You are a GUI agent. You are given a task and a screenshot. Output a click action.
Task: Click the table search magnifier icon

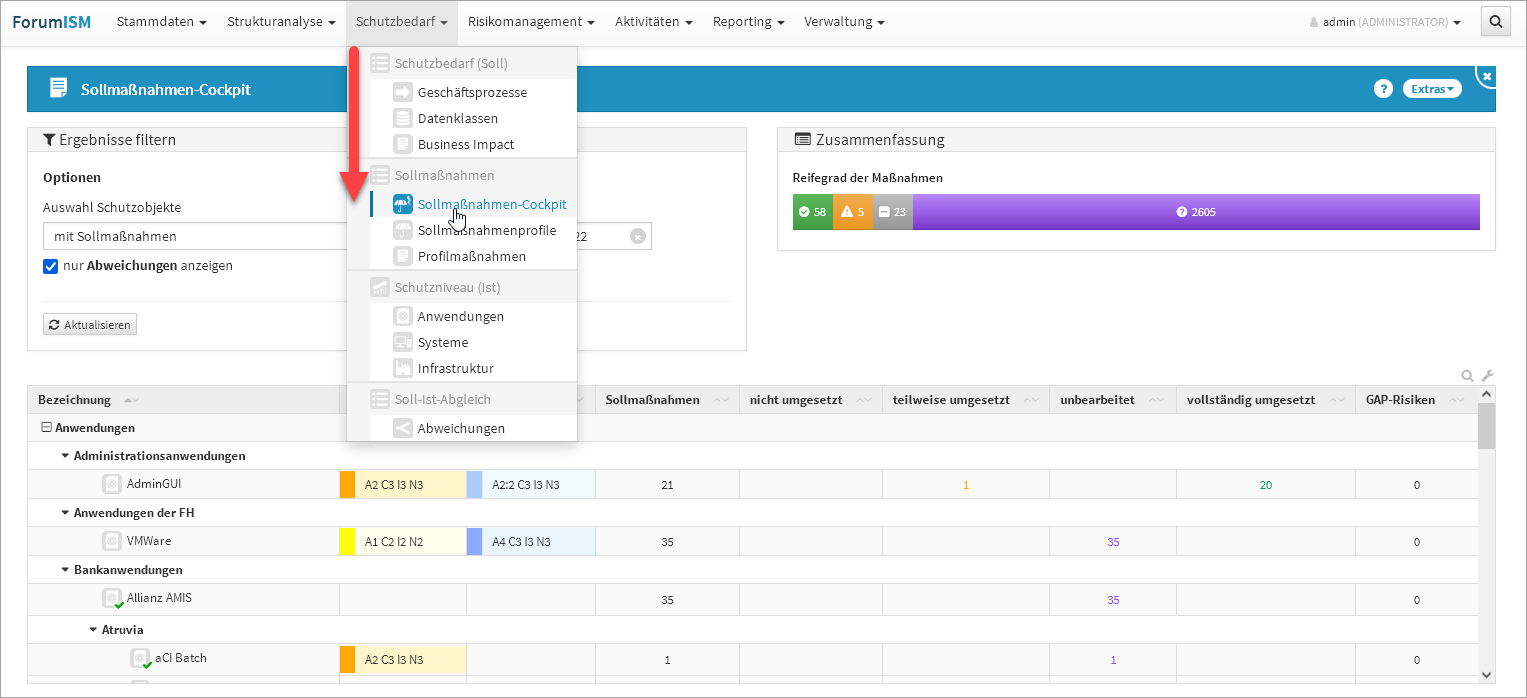[x=1467, y=376]
